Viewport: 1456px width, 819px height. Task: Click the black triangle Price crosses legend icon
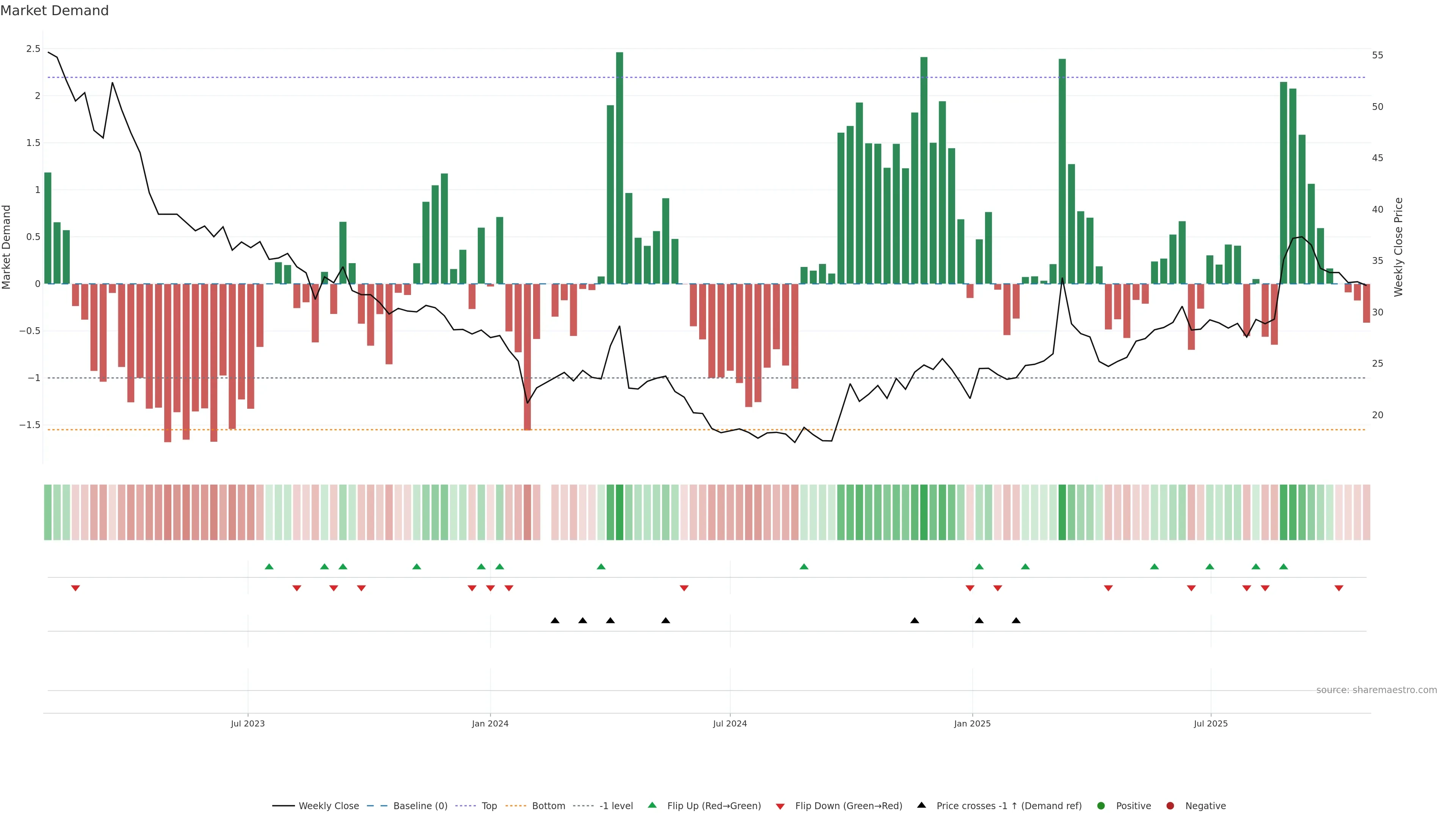921,805
